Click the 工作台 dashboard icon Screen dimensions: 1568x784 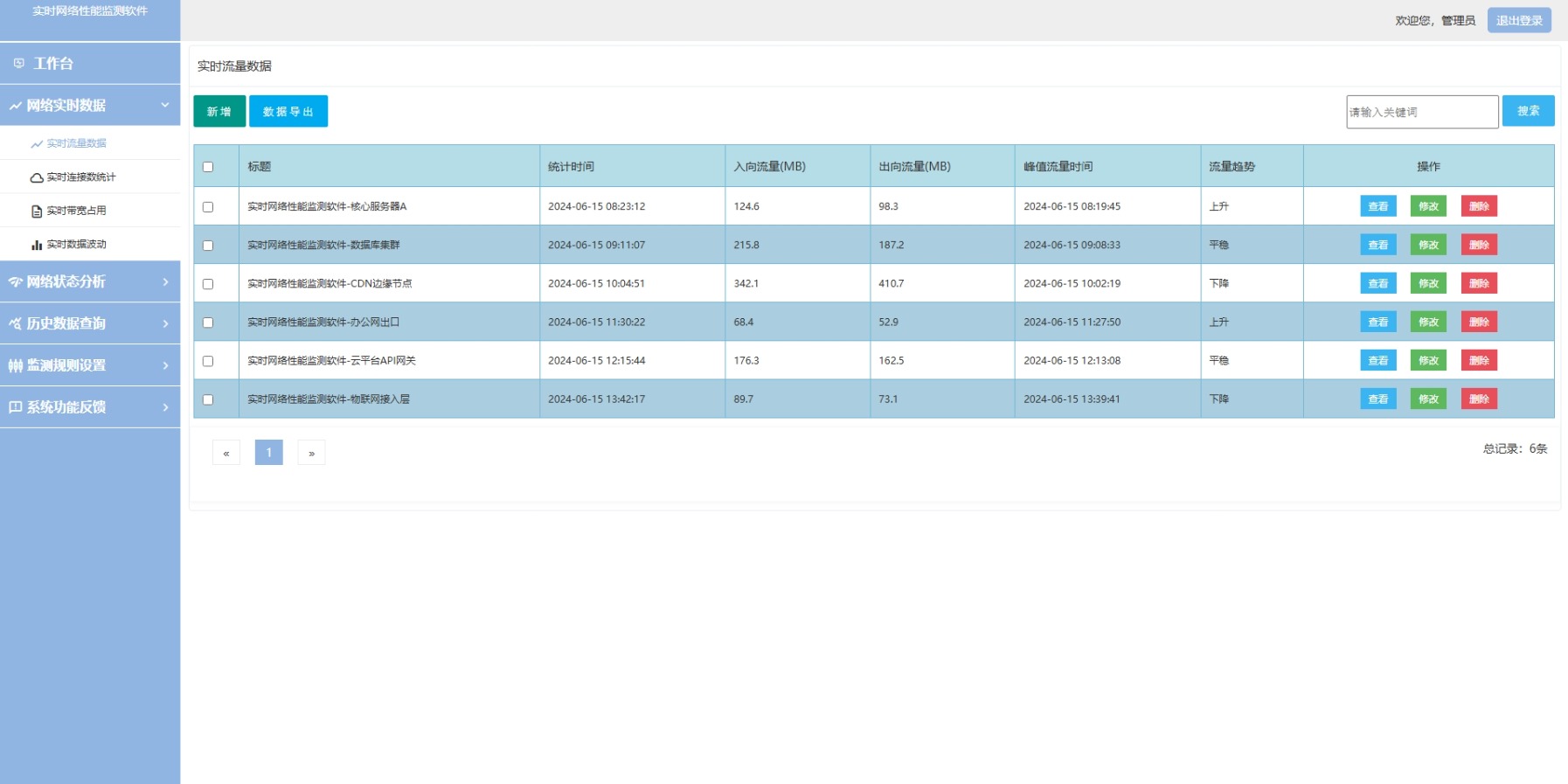[18, 64]
